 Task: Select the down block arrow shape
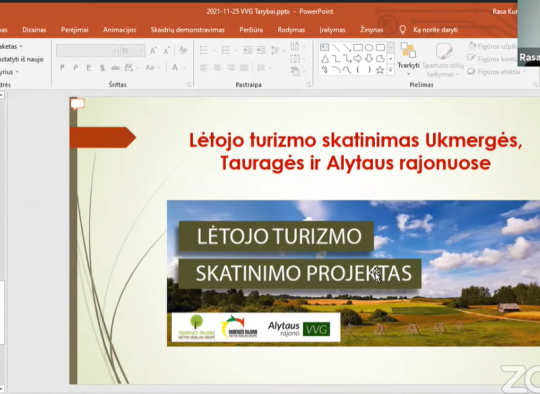click(369, 59)
